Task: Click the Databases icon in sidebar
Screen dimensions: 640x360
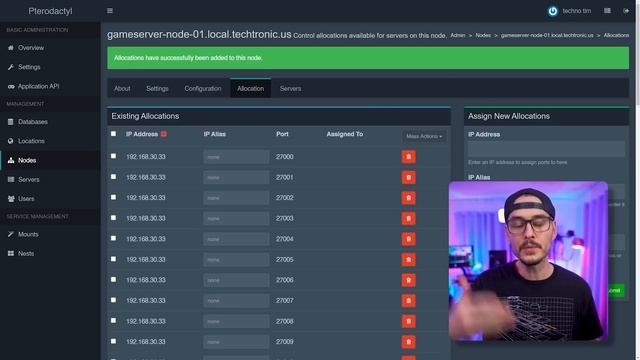Action: [11, 122]
